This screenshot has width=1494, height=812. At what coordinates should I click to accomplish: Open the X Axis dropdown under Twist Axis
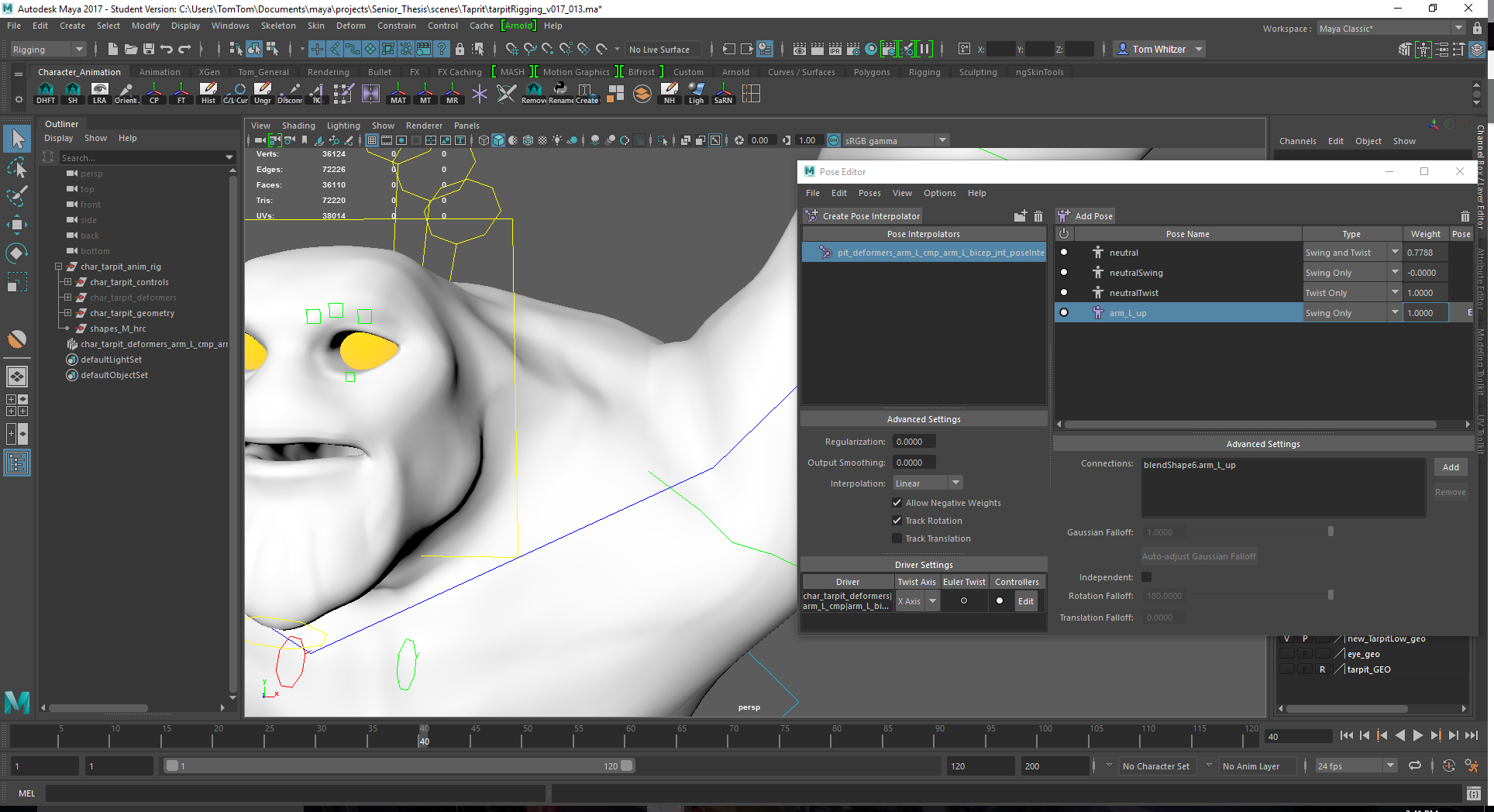click(932, 600)
